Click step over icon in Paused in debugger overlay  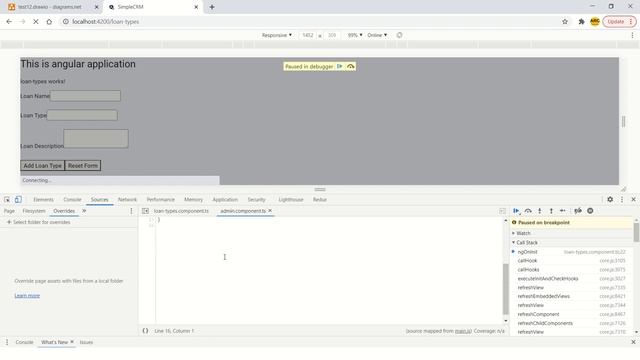click(351, 67)
